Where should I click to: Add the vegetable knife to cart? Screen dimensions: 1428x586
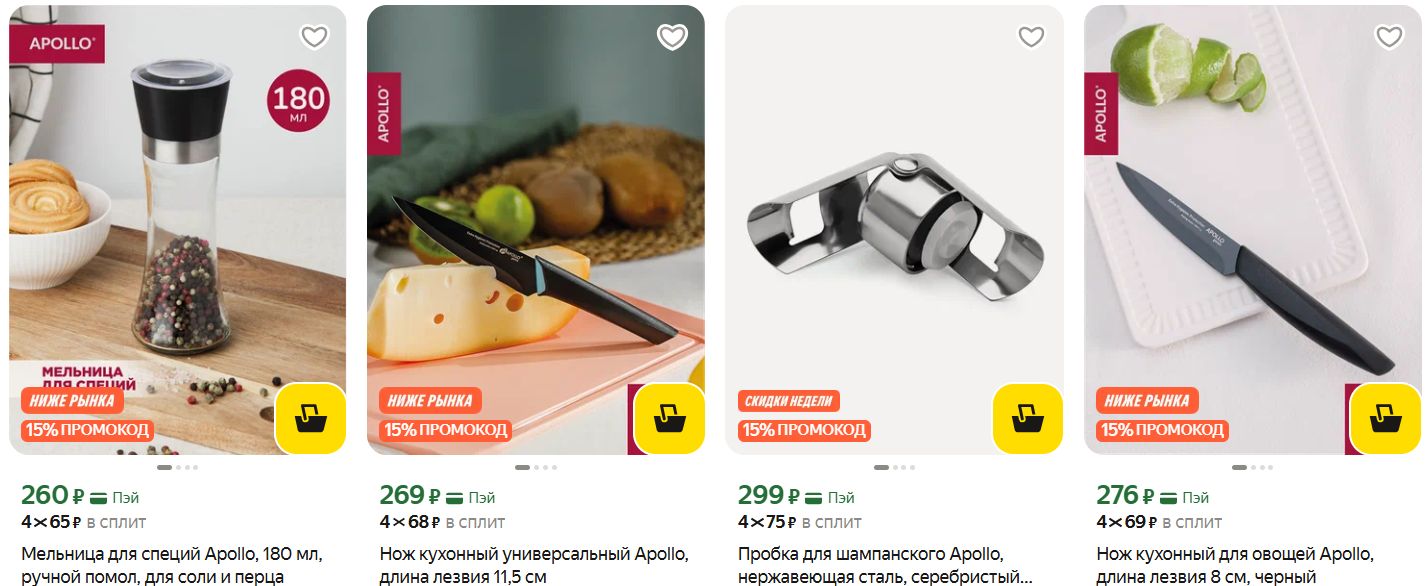[x=1385, y=418]
